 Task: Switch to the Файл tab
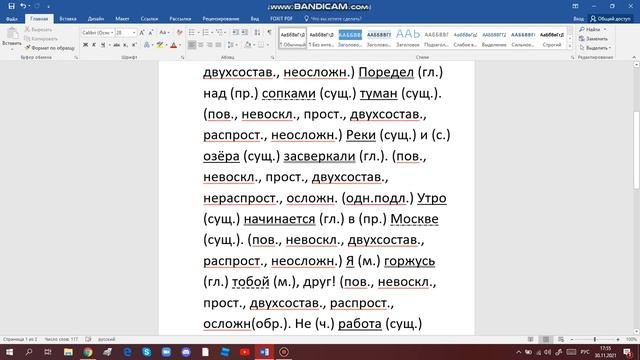(12, 19)
